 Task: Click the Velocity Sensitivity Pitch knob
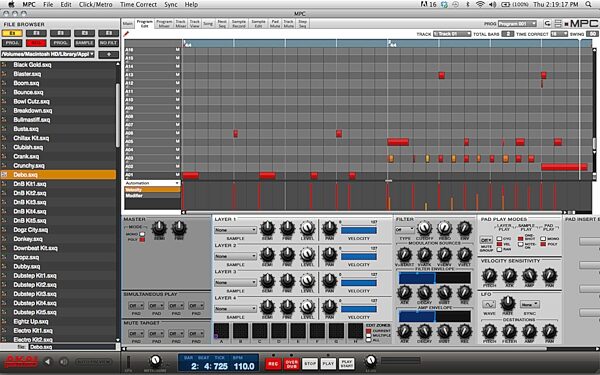[489, 275]
